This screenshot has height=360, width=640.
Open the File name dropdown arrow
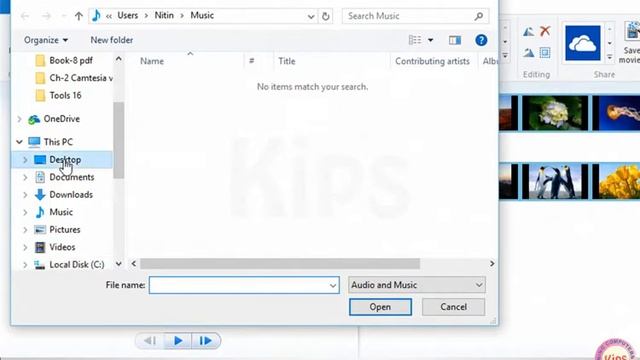tap(333, 285)
